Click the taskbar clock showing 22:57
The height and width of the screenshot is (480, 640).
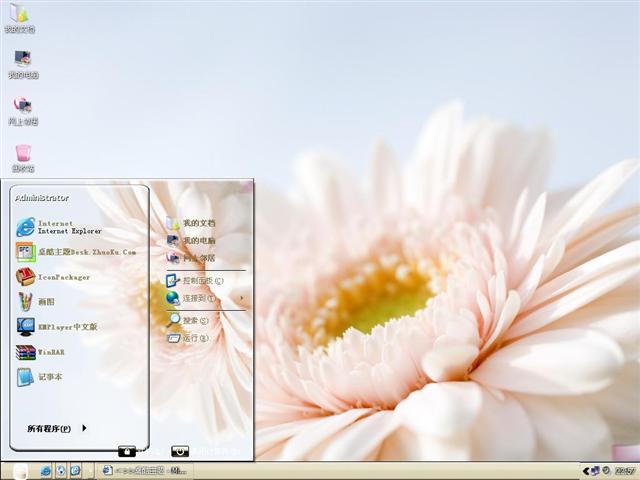click(624, 471)
